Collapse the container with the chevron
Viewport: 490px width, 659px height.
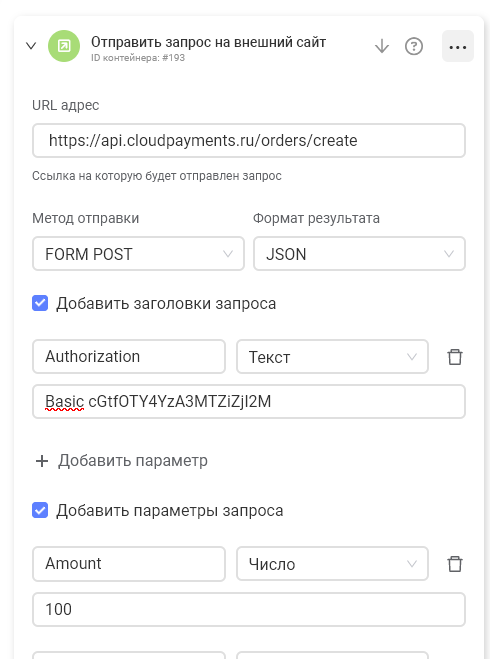tap(31, 46)
